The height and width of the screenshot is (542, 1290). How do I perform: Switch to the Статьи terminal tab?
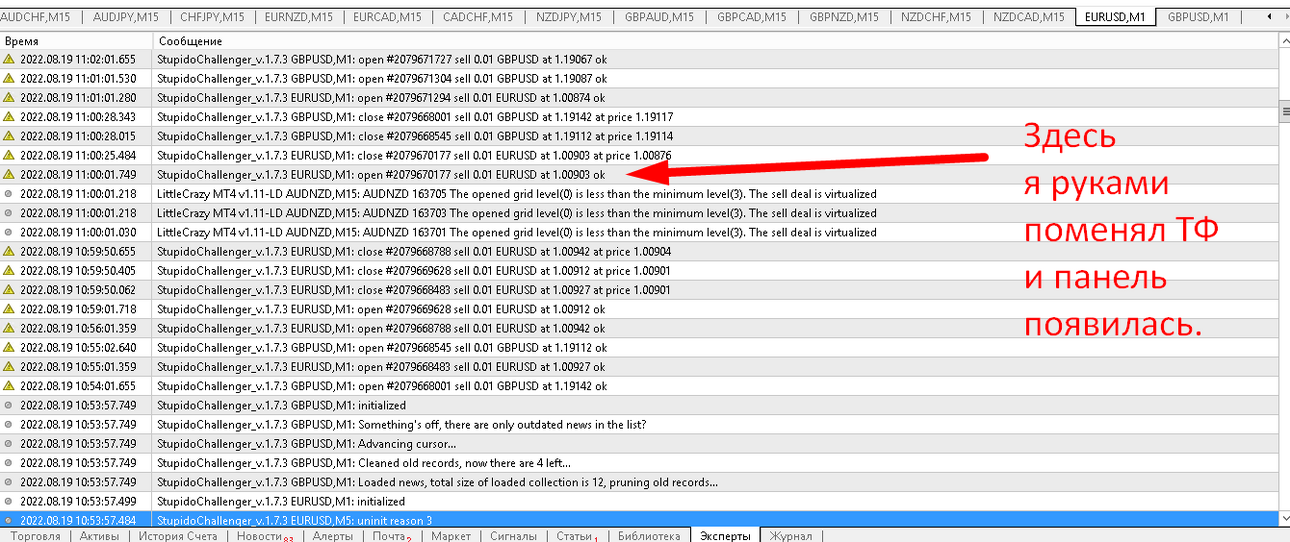point(576,536)
